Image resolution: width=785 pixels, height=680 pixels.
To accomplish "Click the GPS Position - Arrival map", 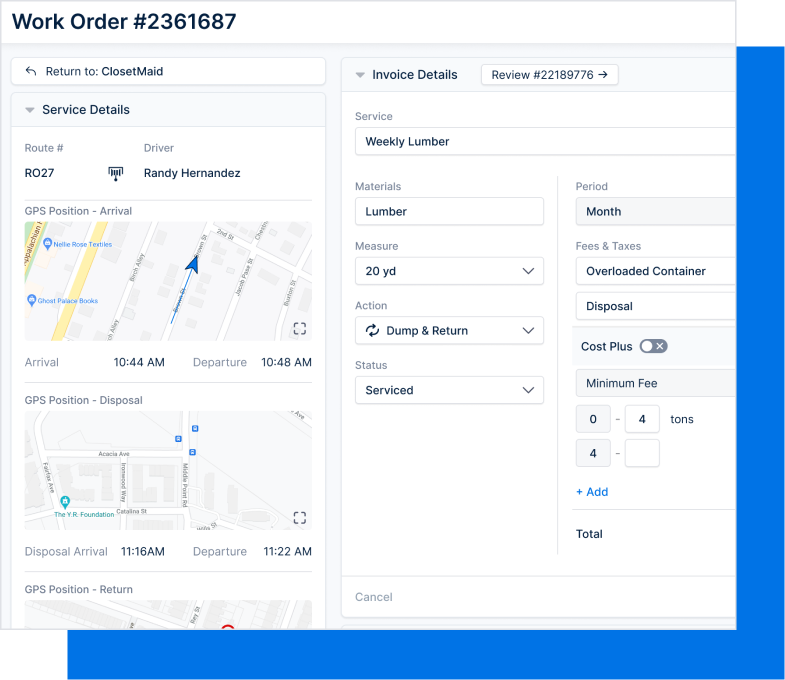I will click(x=168, y=281).
